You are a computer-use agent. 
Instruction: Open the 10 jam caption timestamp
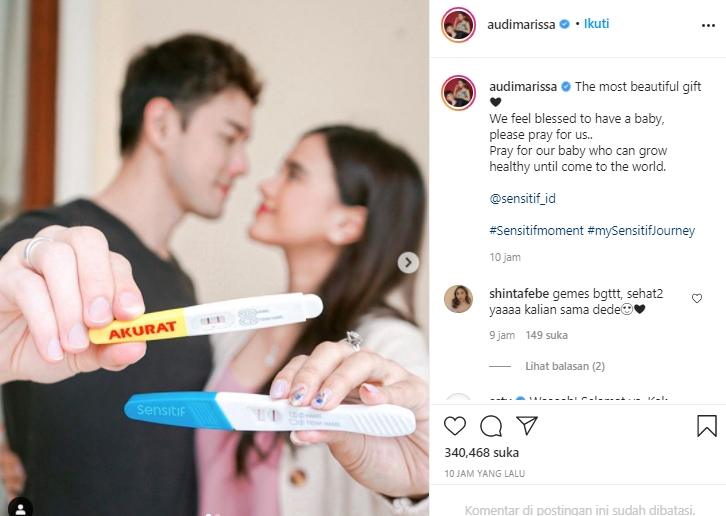(505, 257)
